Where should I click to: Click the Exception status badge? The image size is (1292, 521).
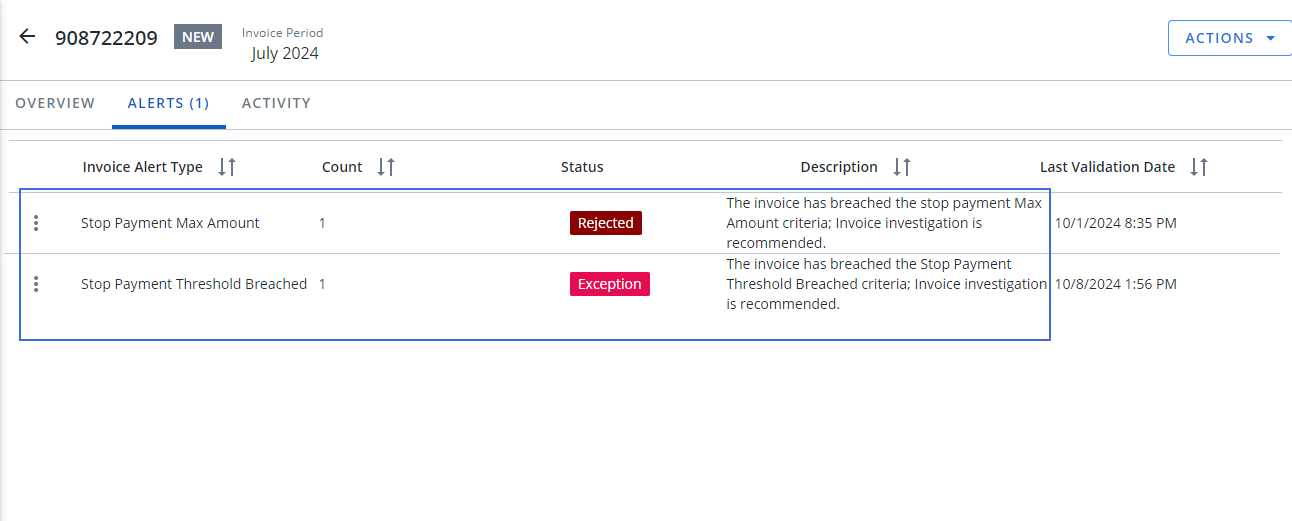pos(609,284)
